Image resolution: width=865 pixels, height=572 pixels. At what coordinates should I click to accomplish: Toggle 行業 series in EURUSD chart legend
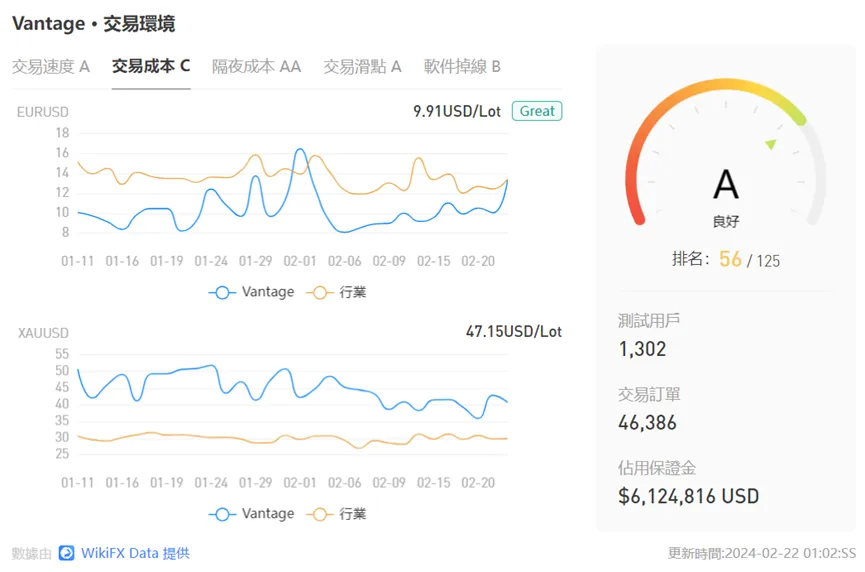(x=337, y=292)
